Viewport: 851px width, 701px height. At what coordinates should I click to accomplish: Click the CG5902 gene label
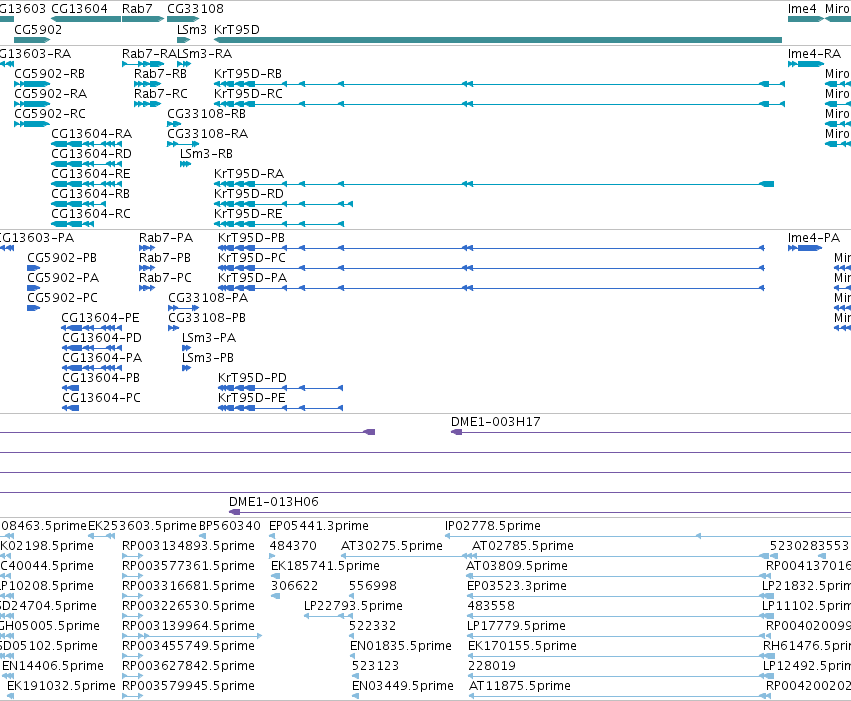point(38,29)
